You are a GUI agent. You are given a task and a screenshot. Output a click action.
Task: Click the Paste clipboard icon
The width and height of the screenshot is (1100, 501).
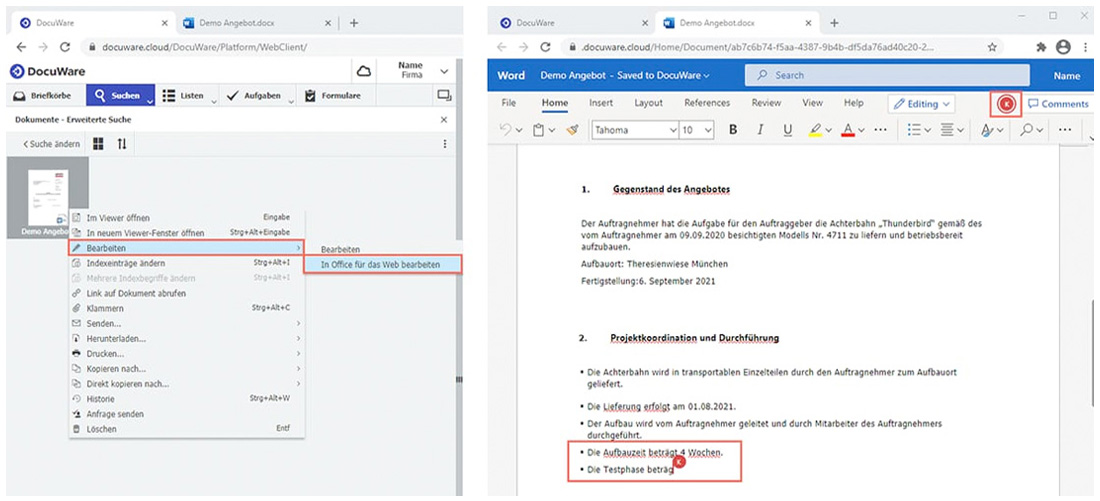[x=539, y=130]
